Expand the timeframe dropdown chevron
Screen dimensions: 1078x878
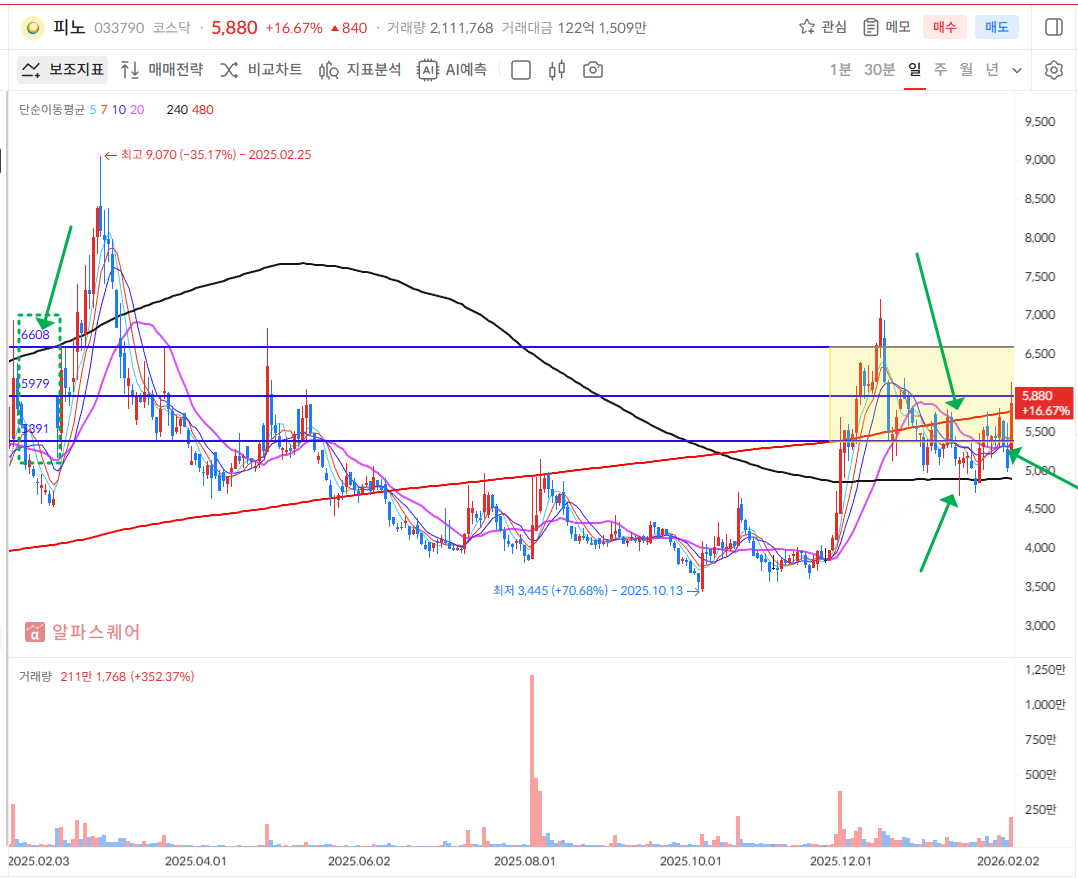[1017, 70]
